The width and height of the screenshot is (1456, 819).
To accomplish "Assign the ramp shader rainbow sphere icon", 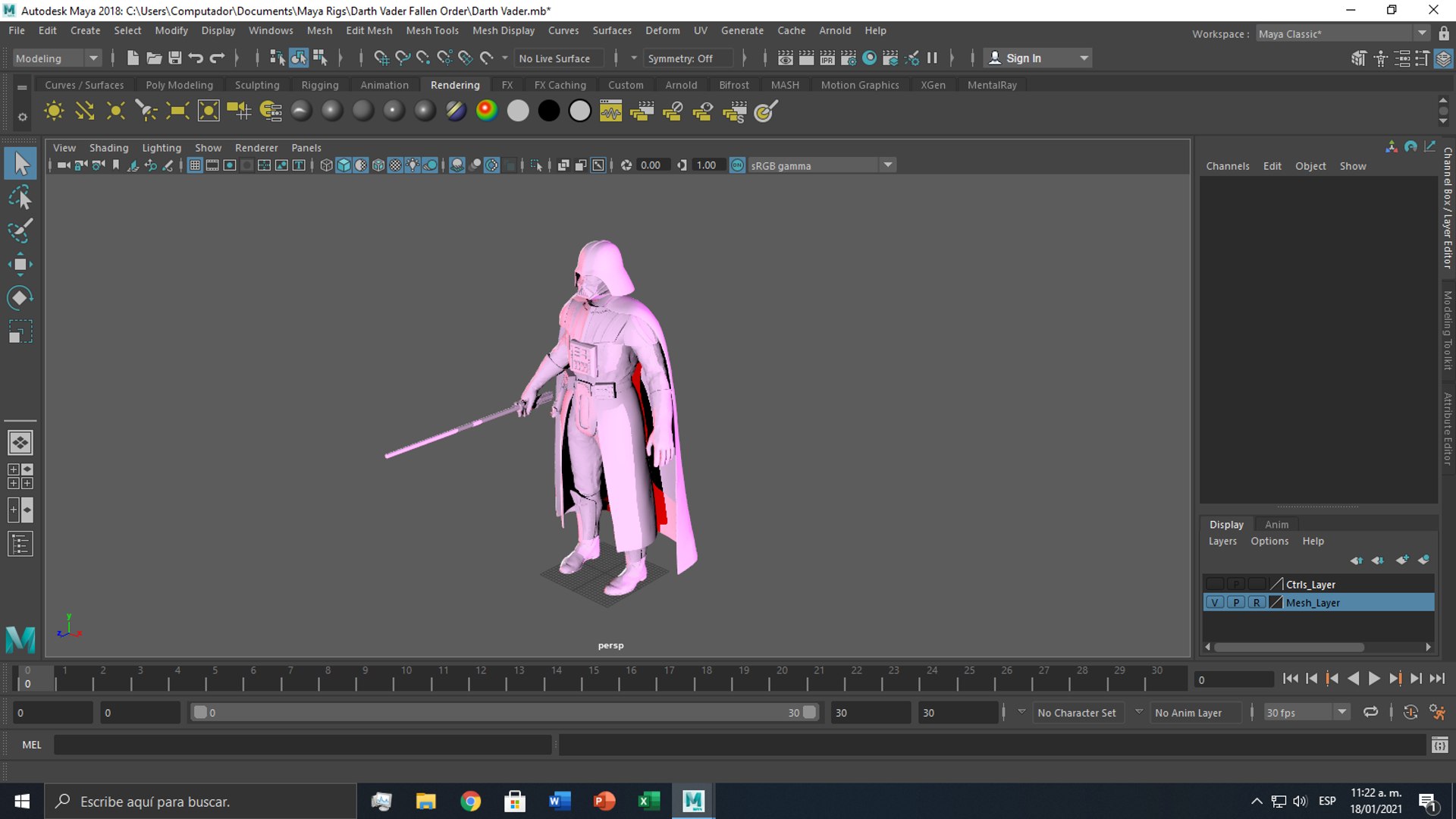I will click(x=487, y=111).
